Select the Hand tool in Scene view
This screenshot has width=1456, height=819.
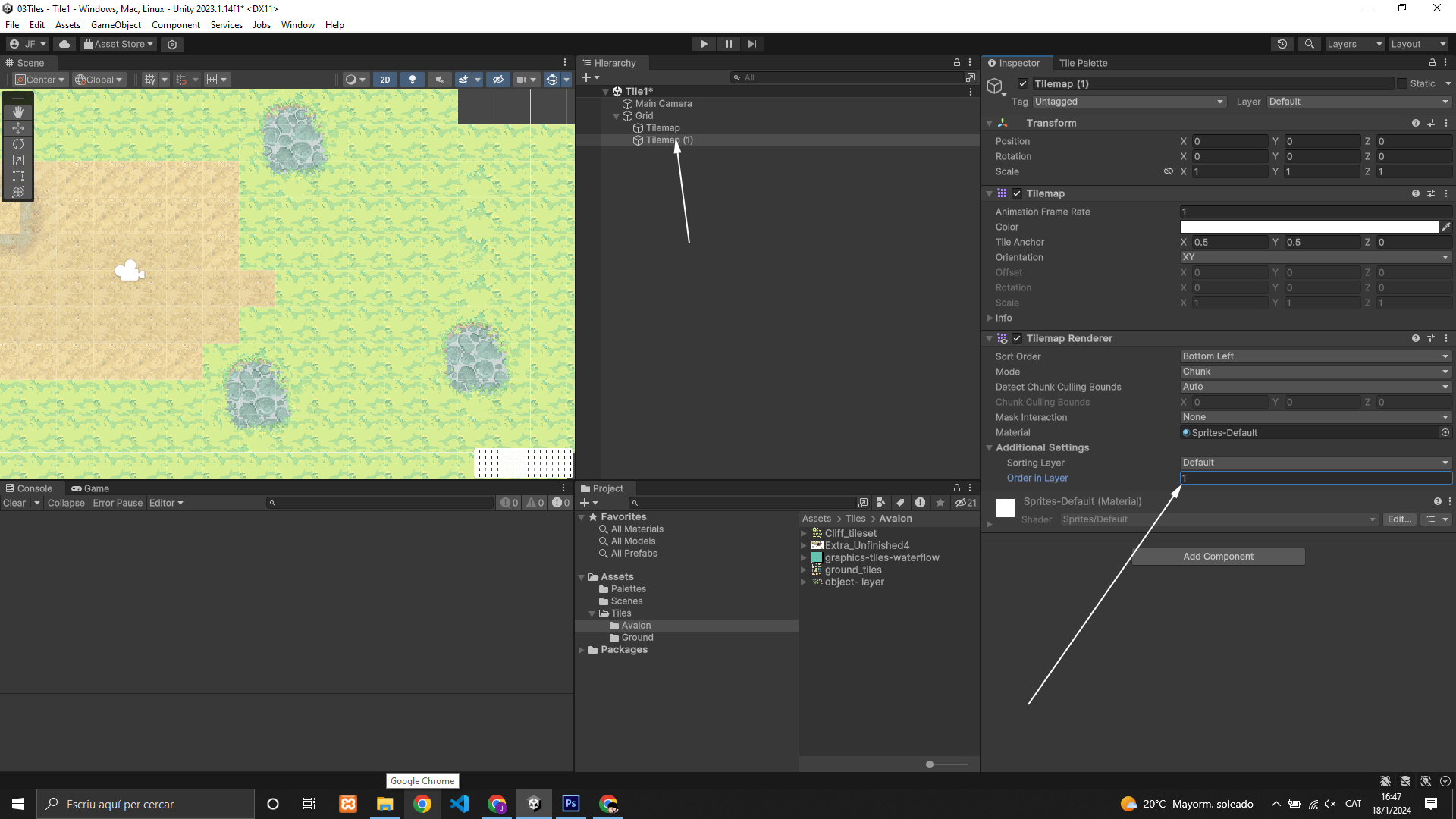click(18, 112)
